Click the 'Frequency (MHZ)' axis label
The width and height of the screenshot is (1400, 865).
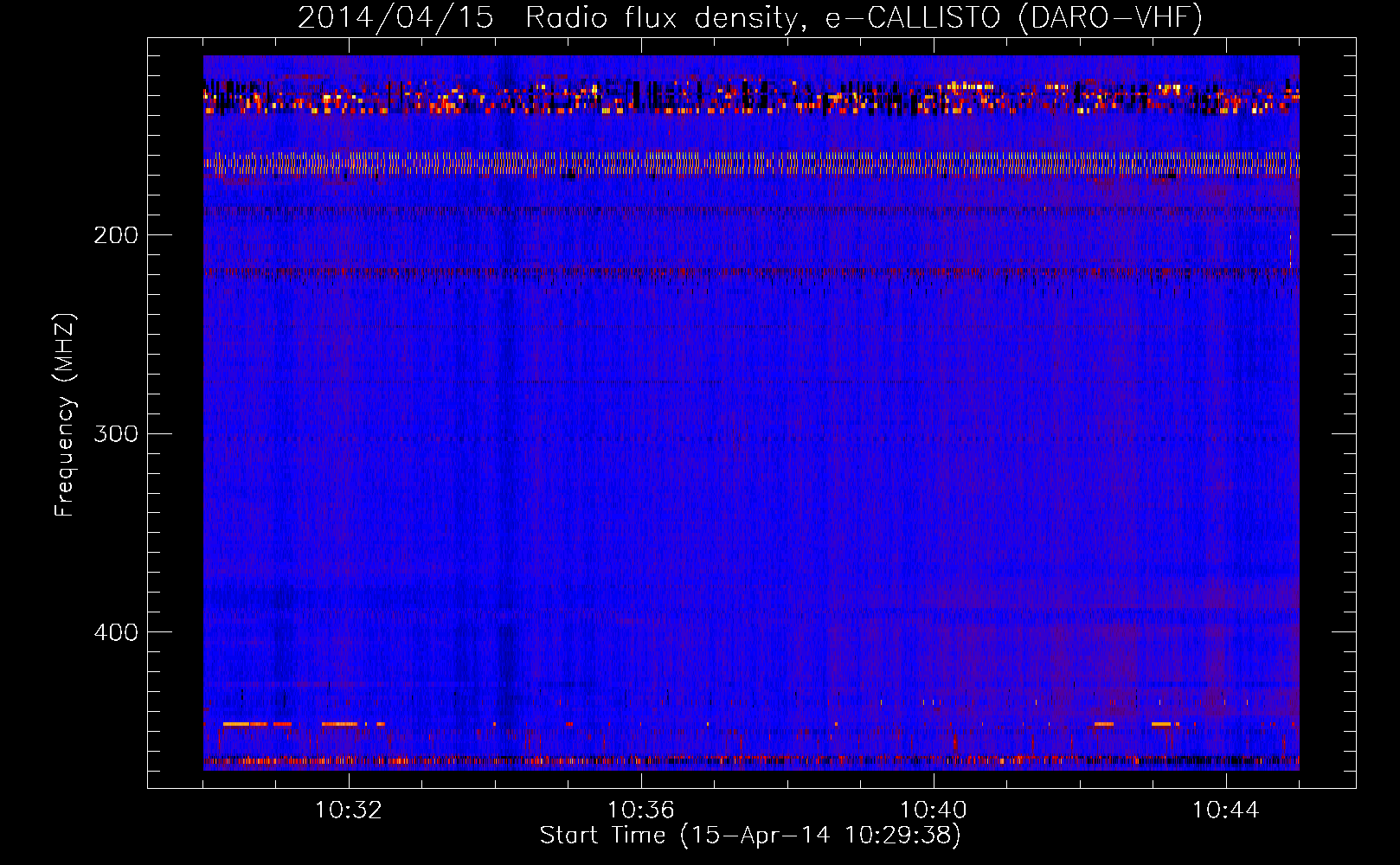[65, 415]
